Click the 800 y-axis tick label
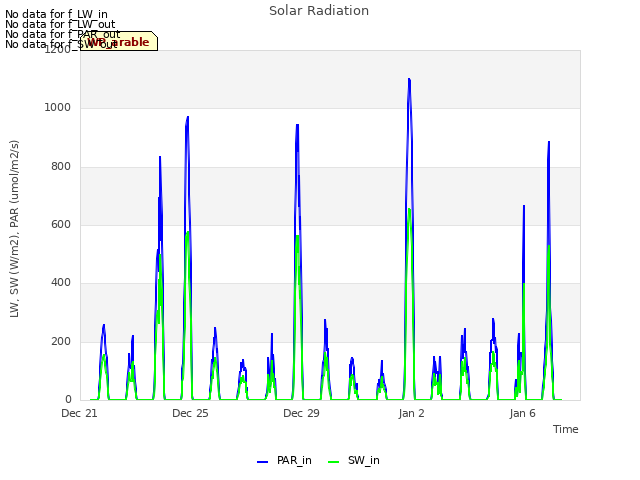Viewport: 640px width, 480px height. pos(61,166)
